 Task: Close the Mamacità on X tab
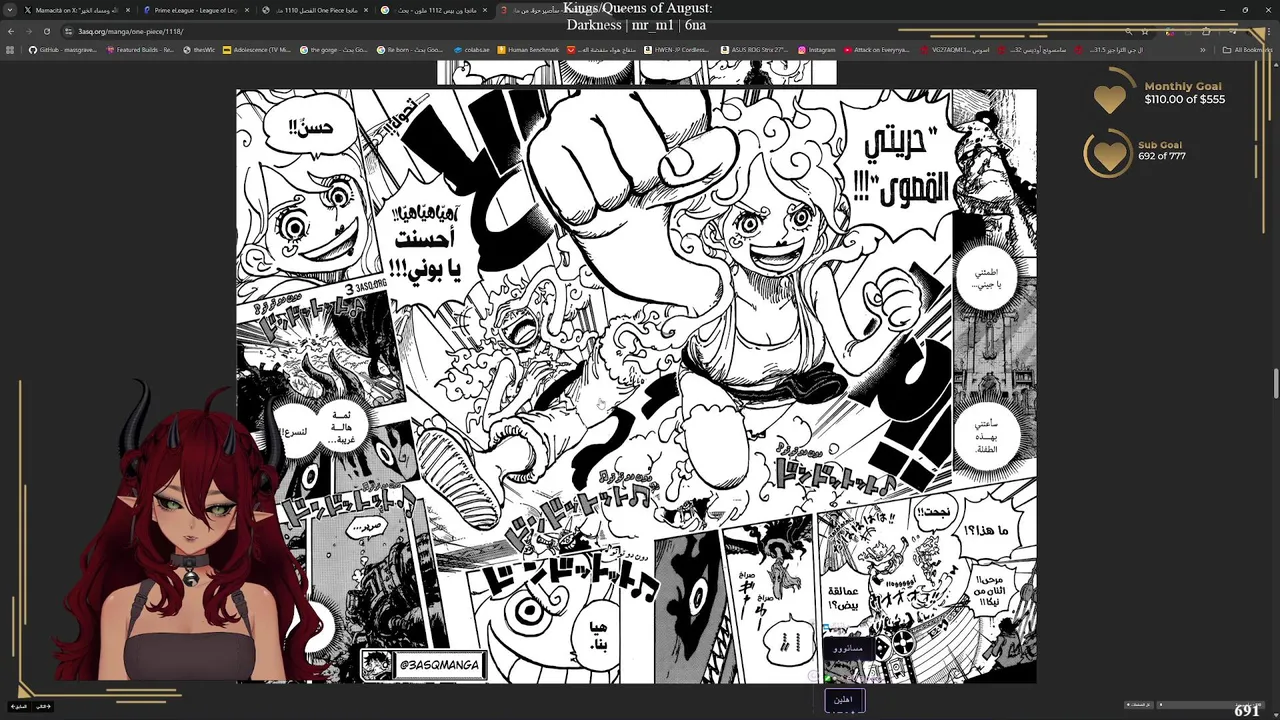pyautogui.click(x=127, y=10)
